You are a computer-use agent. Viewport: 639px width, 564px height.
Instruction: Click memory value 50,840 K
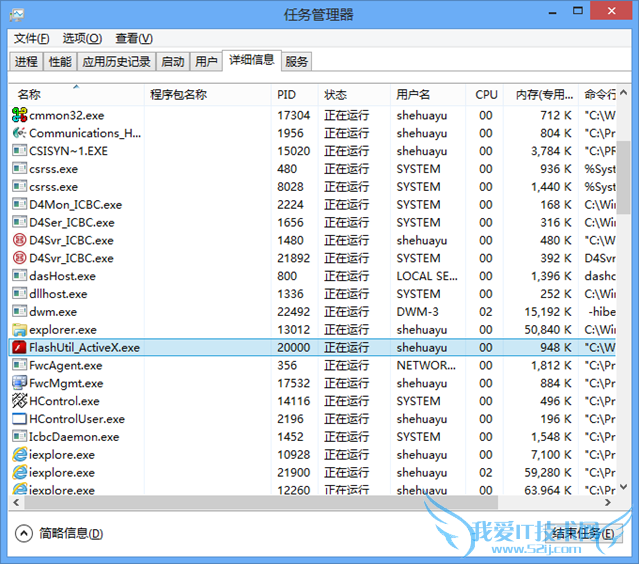[x=548, y=330]
